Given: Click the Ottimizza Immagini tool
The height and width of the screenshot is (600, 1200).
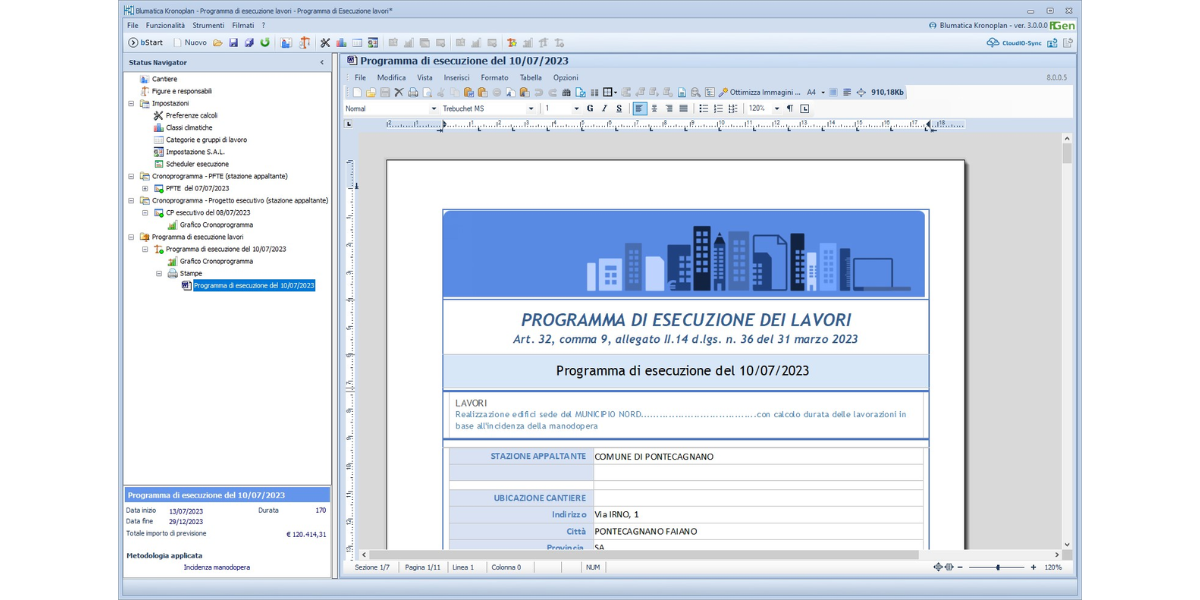Looking at the screenshot, I should (760, 92).
